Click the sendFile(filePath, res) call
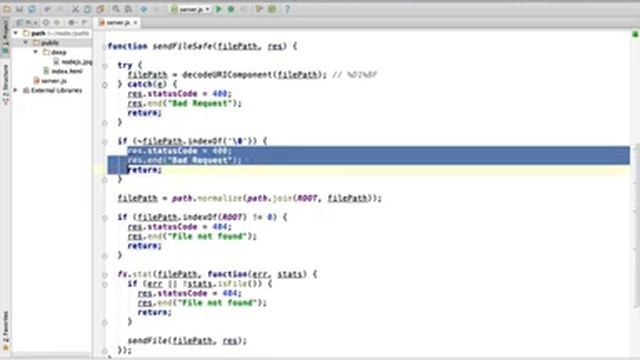Screen dimensions: 640x360 (x=187, y=340)
